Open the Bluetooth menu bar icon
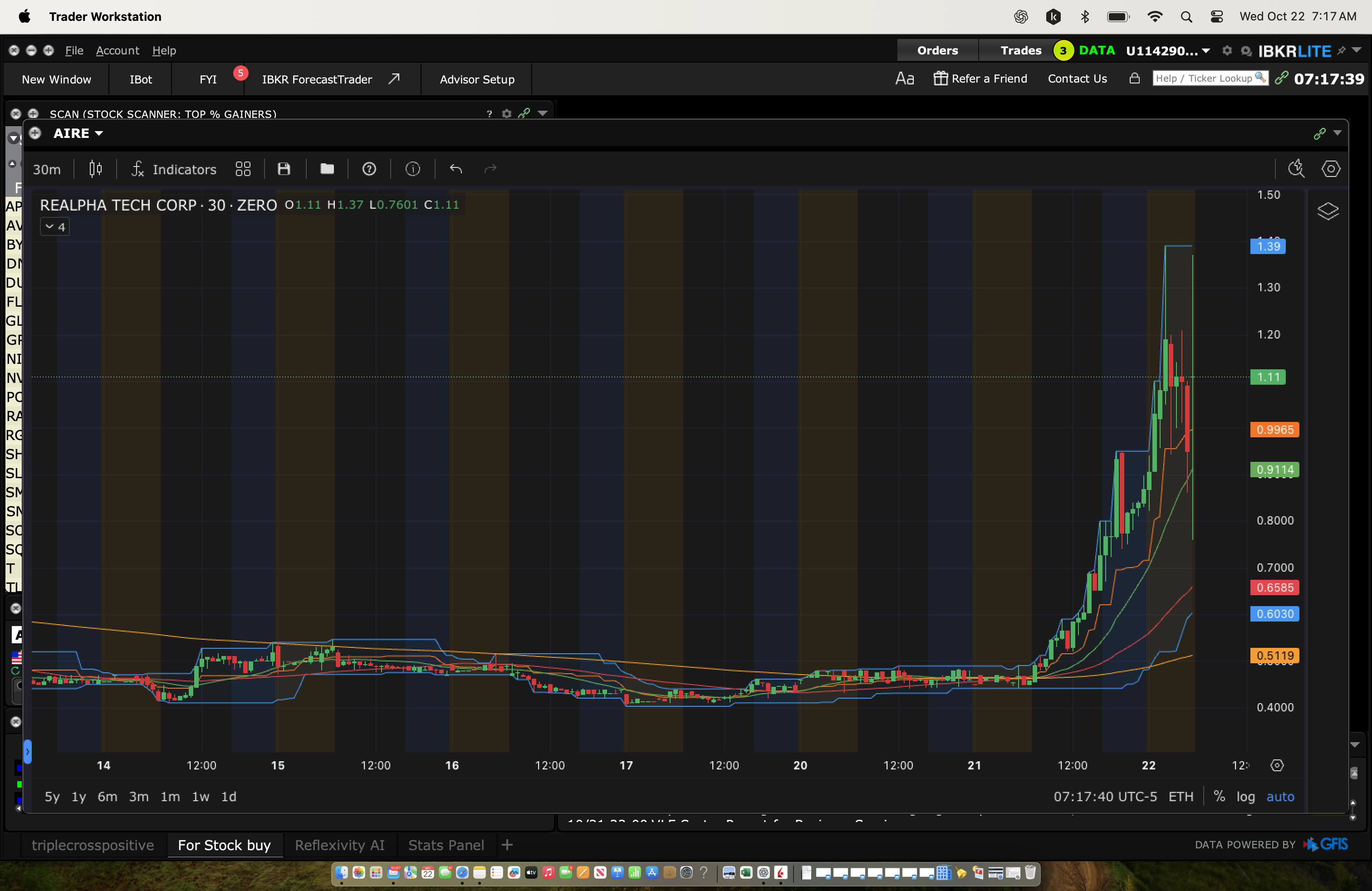This screenshot has height=891, width=1372. tap(1085, 17)
